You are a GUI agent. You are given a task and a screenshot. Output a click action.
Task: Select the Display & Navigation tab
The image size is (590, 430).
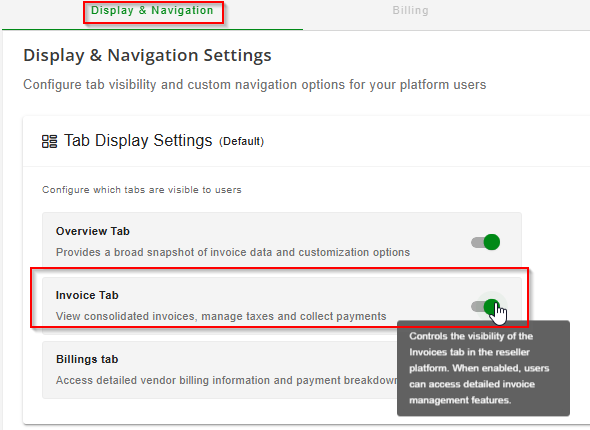pos(152,11)
